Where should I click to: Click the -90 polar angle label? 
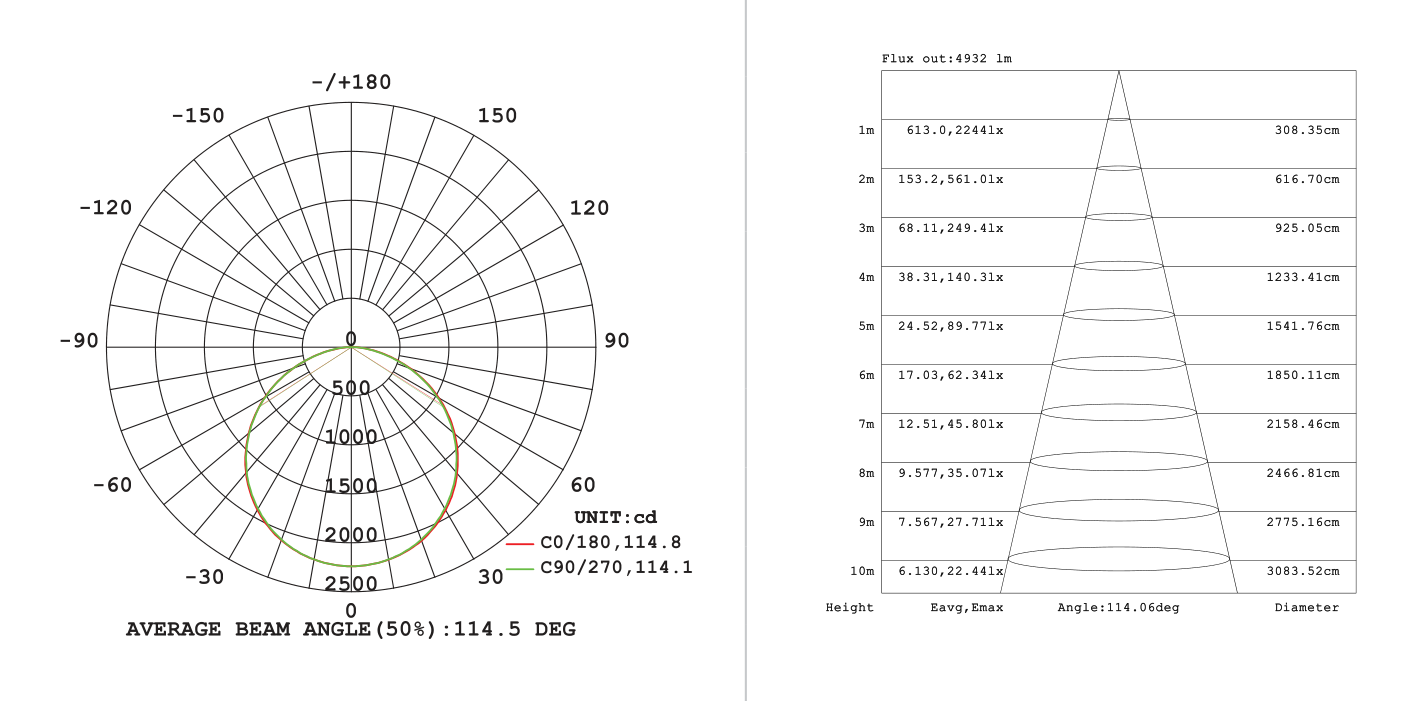click(x=79, y=341)
